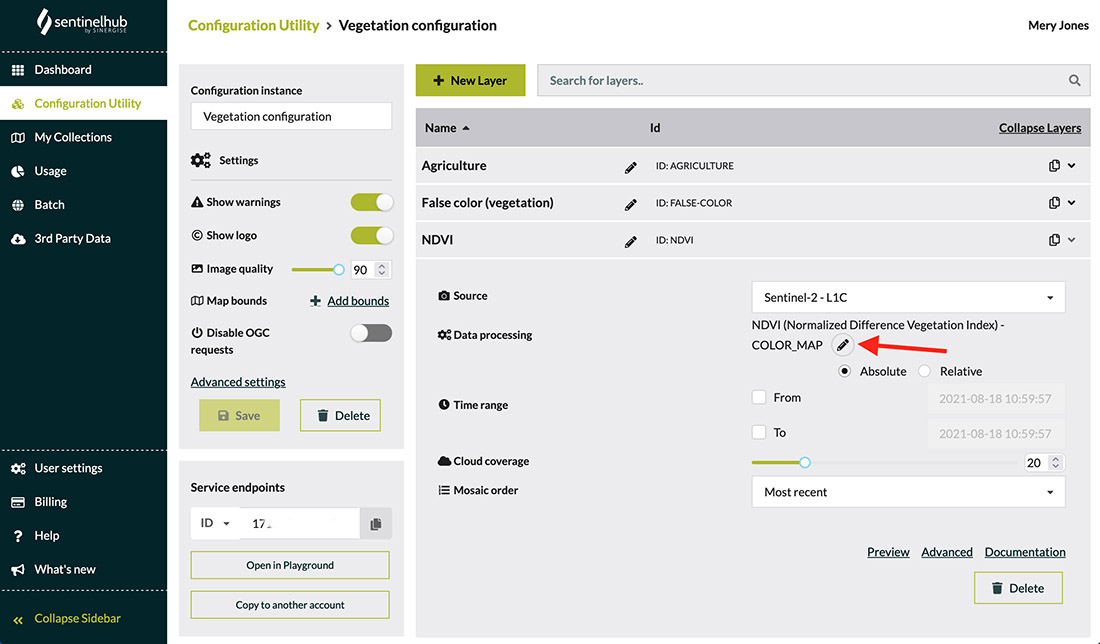
Task: Click the New Layer button
Action: pyautogui.click(x=470, y=80)
